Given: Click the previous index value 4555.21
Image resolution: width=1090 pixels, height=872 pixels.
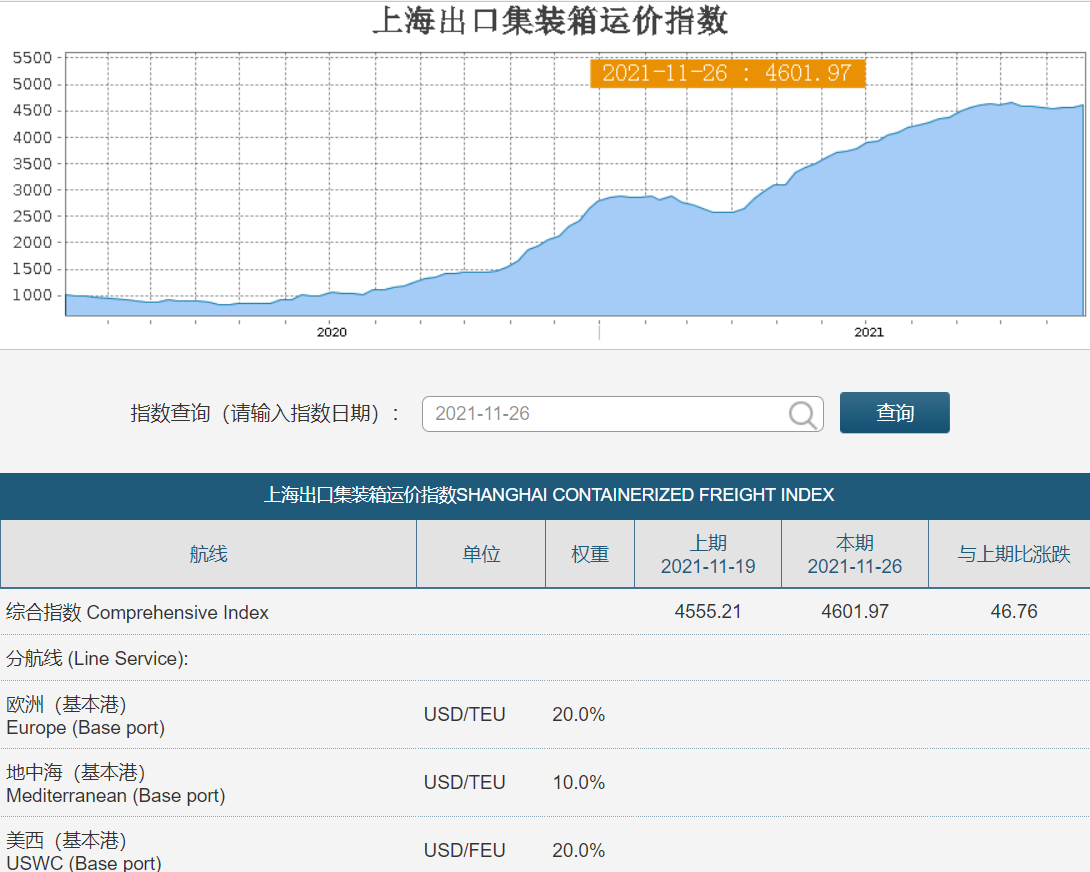Looking at the screenshot, I should pyautogui.click(x=708, y=611).
